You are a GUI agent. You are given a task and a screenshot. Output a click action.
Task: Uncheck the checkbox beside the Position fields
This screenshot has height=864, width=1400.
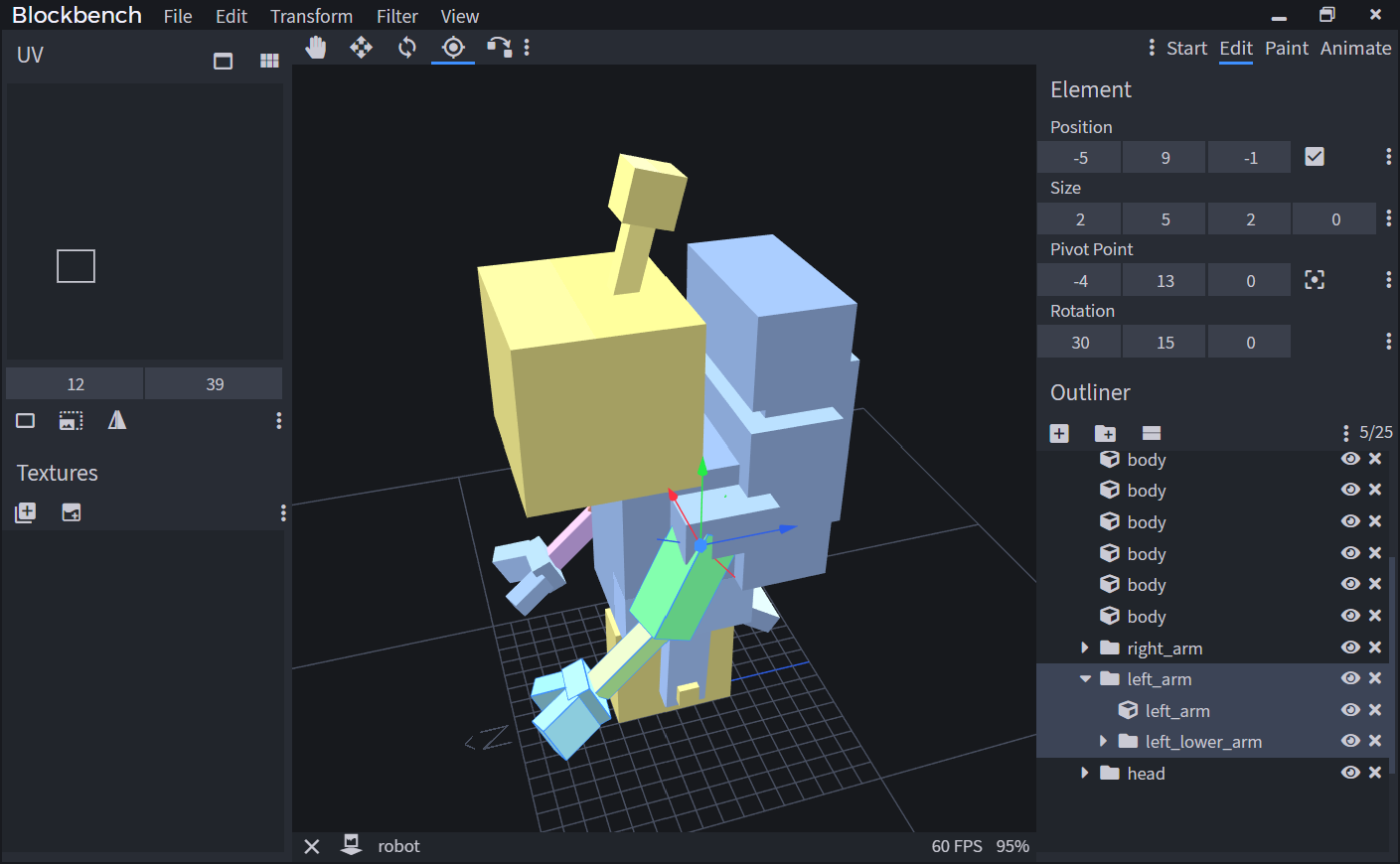click(1315, 156)
